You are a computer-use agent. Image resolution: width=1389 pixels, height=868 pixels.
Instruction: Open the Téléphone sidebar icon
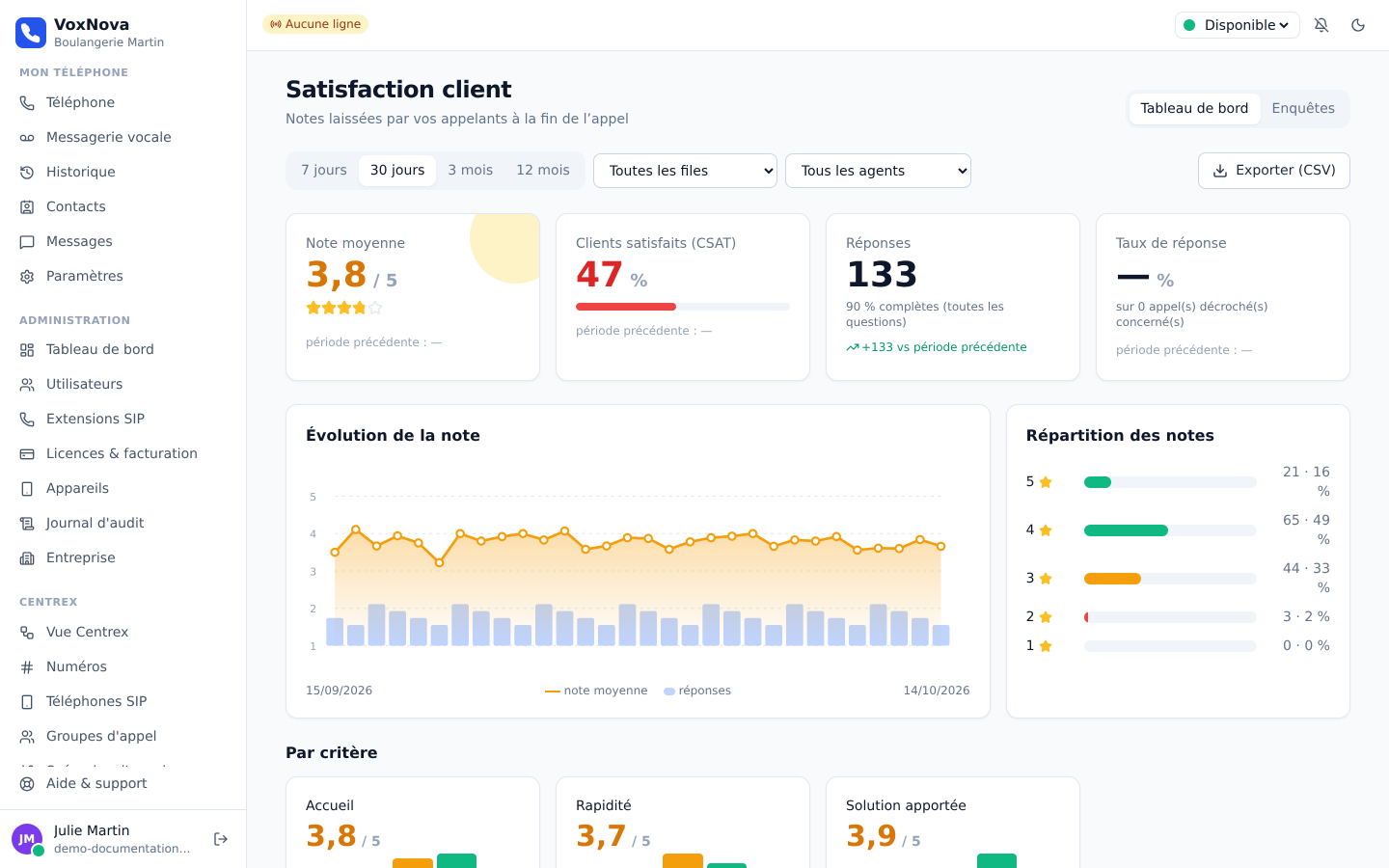pos(27,102)
